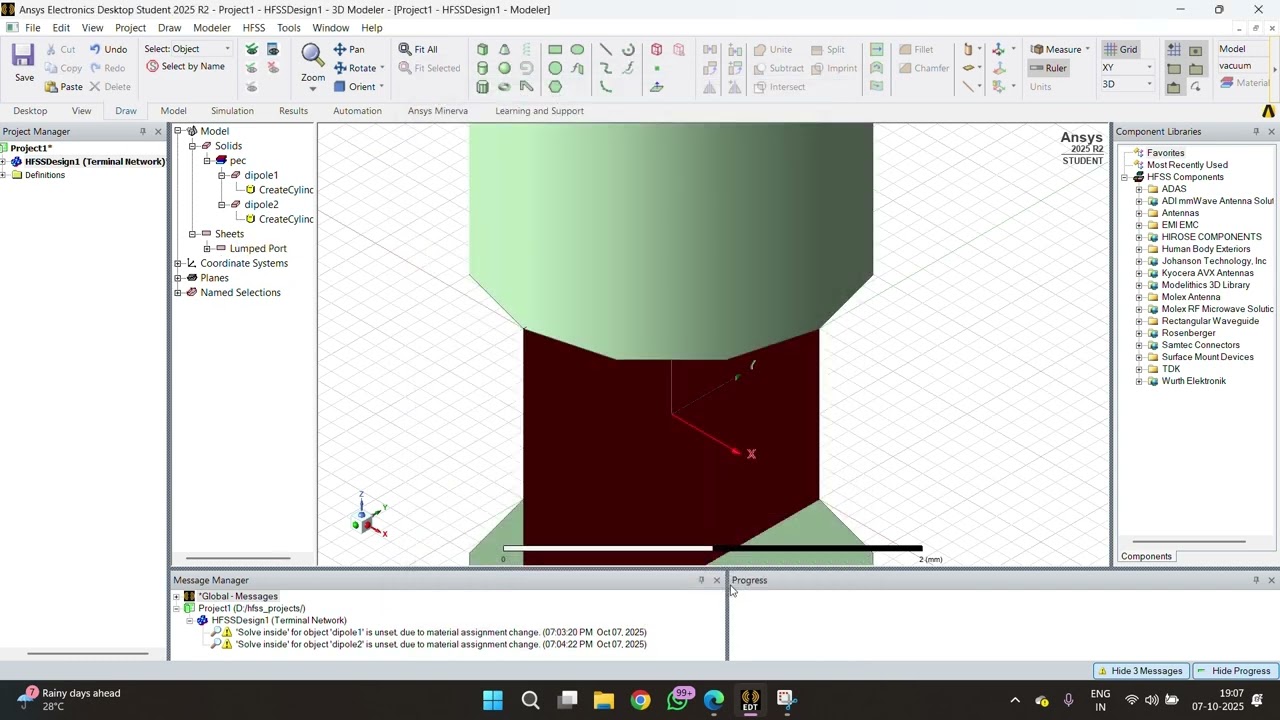Image resolution: width=1280 pixels, height=720 pixels.
Task: Click the Components tab in libraries panel
Action: tap(1146, 556)
